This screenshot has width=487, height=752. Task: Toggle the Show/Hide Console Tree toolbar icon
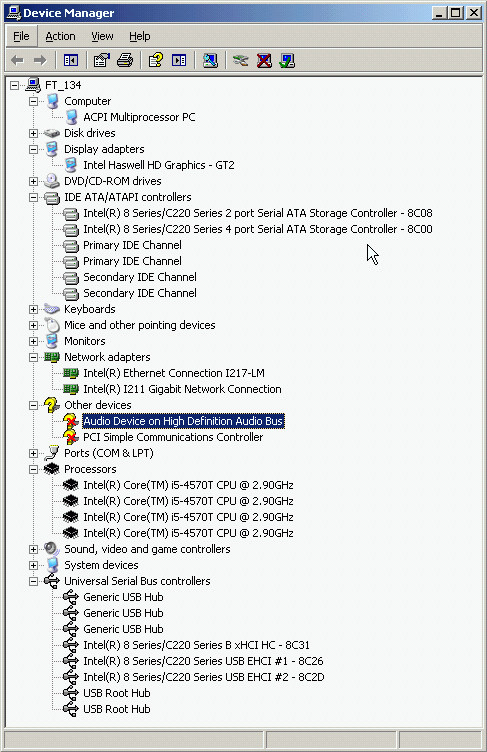(71, 60)
